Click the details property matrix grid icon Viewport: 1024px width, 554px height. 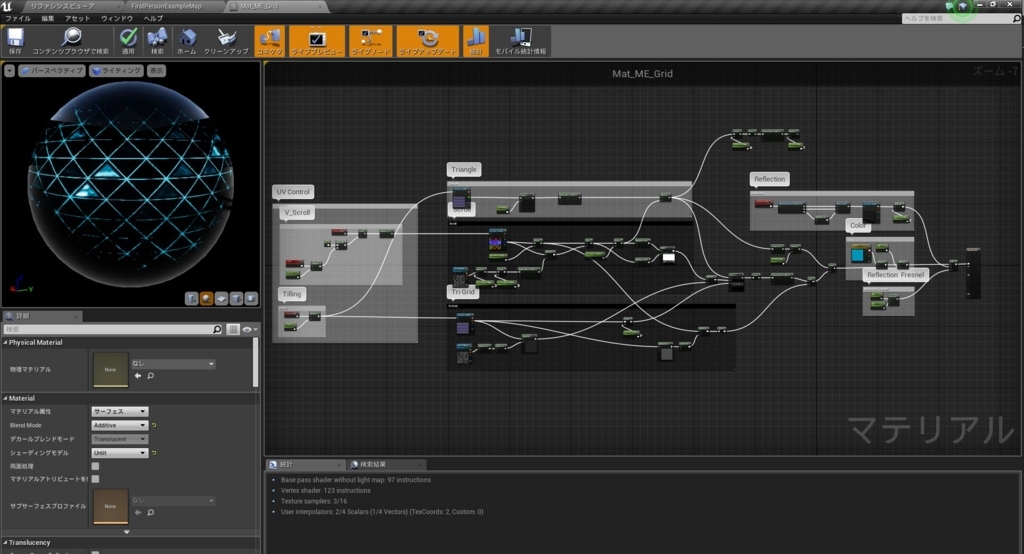pyautogui.click(x=233, y=329)
